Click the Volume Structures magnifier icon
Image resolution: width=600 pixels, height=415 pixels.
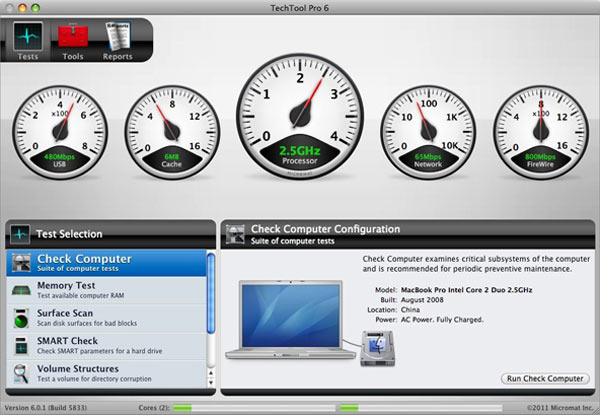pos(22,374)
